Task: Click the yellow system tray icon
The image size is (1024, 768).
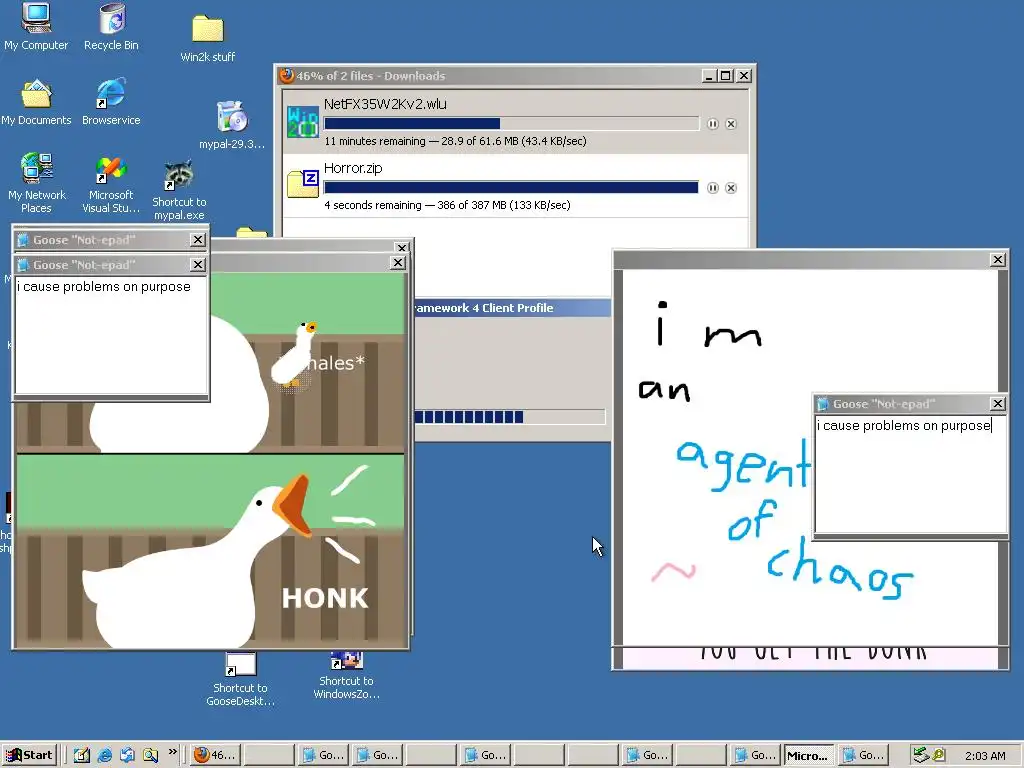Action: [938, 755]
